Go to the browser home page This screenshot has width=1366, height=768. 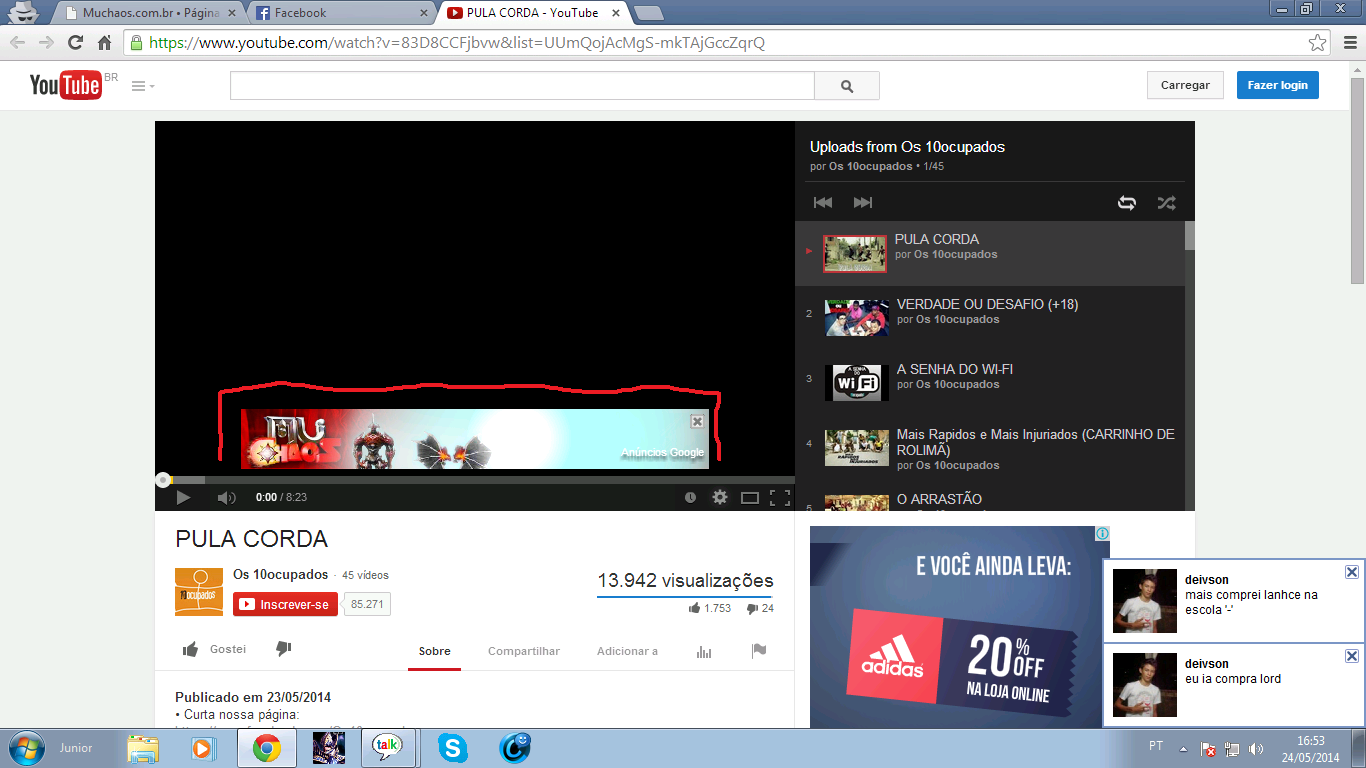coord(104,43)
